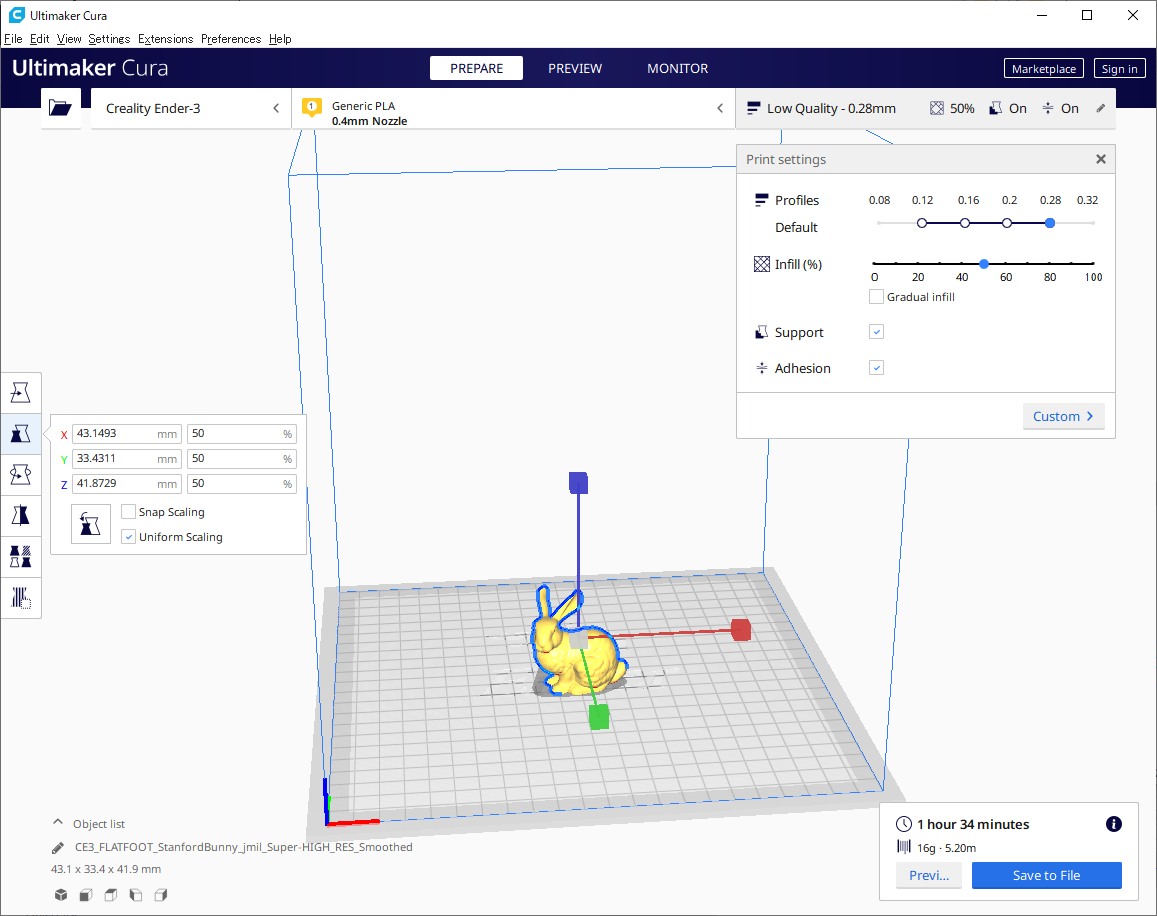Click print time info icon
Image resolution: width=1157 pixels, height=916 pixels.
pos(1114,824)
